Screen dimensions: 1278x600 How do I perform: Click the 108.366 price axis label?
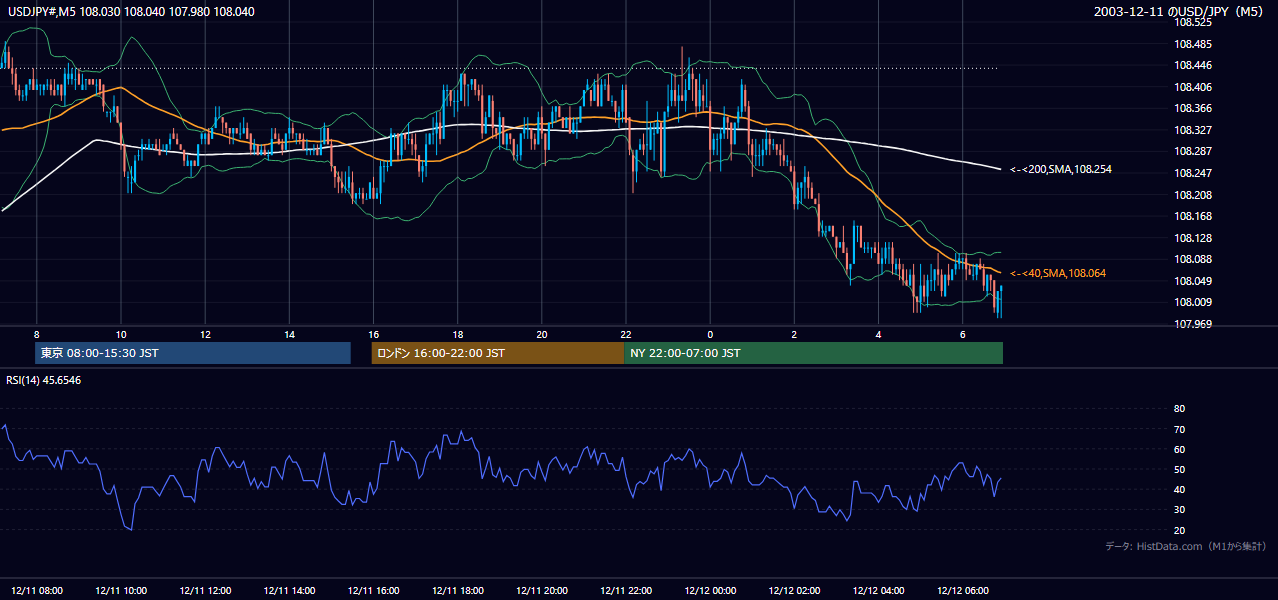click(1191, 108)
